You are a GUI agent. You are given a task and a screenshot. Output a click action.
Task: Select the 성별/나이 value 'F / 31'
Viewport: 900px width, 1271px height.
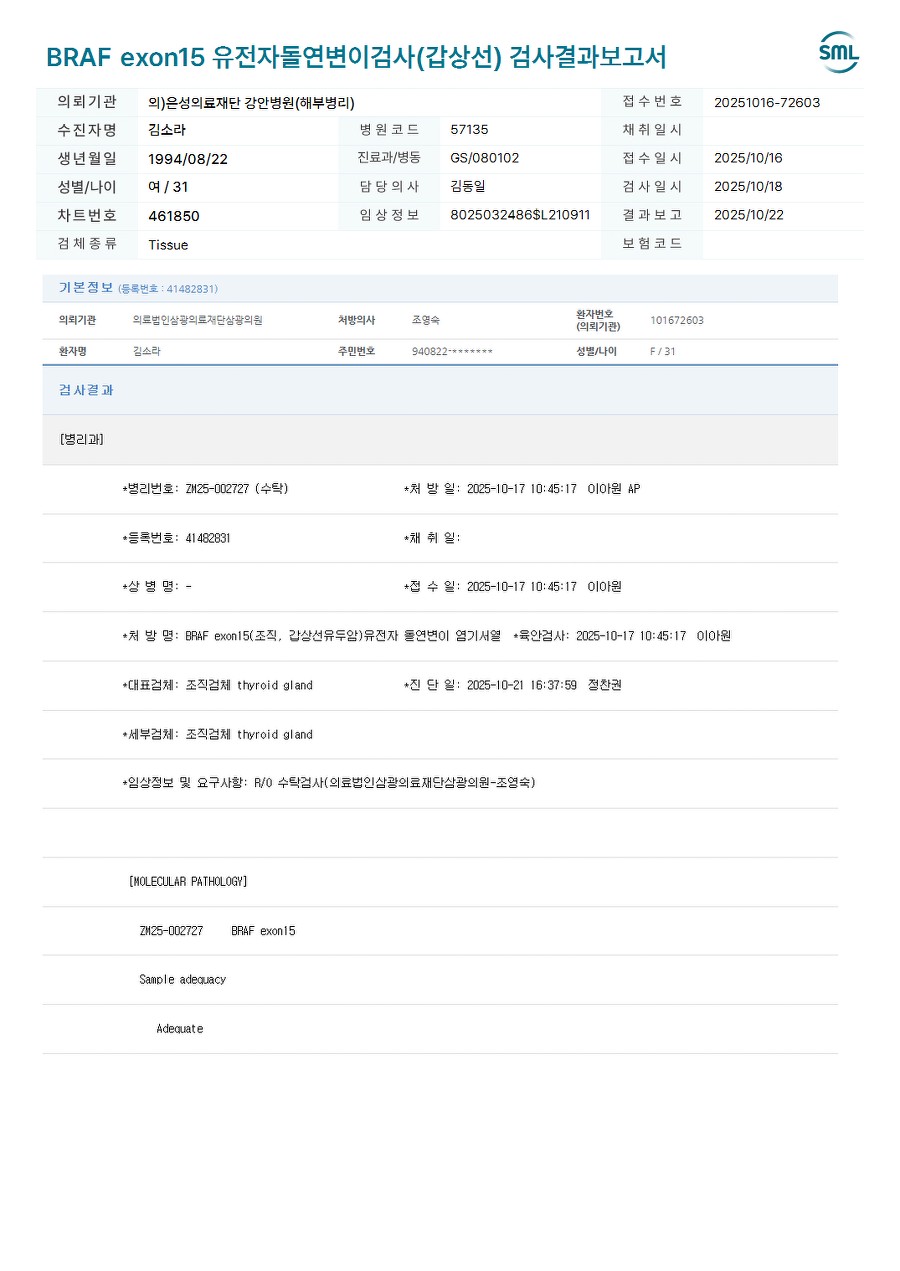(662, 351)
